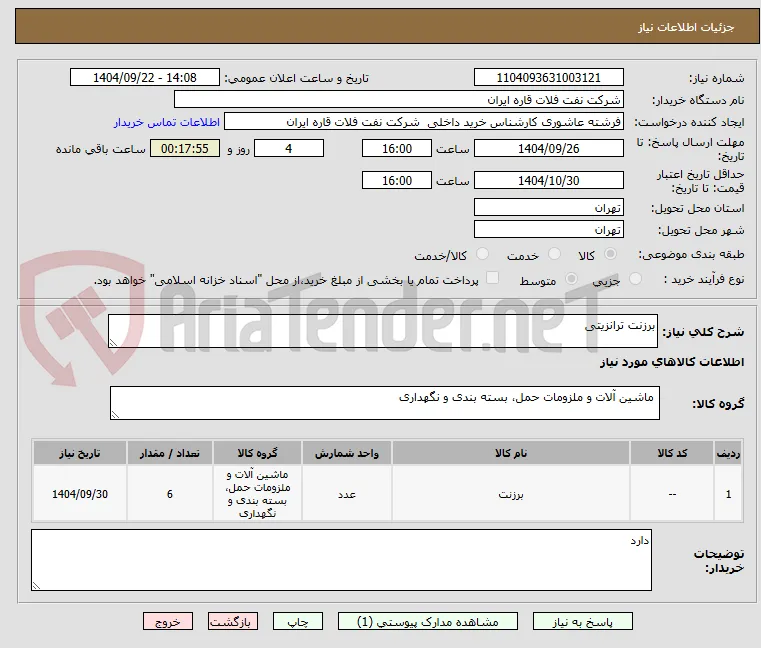Click the تعداد / مقدار column header

170,453
